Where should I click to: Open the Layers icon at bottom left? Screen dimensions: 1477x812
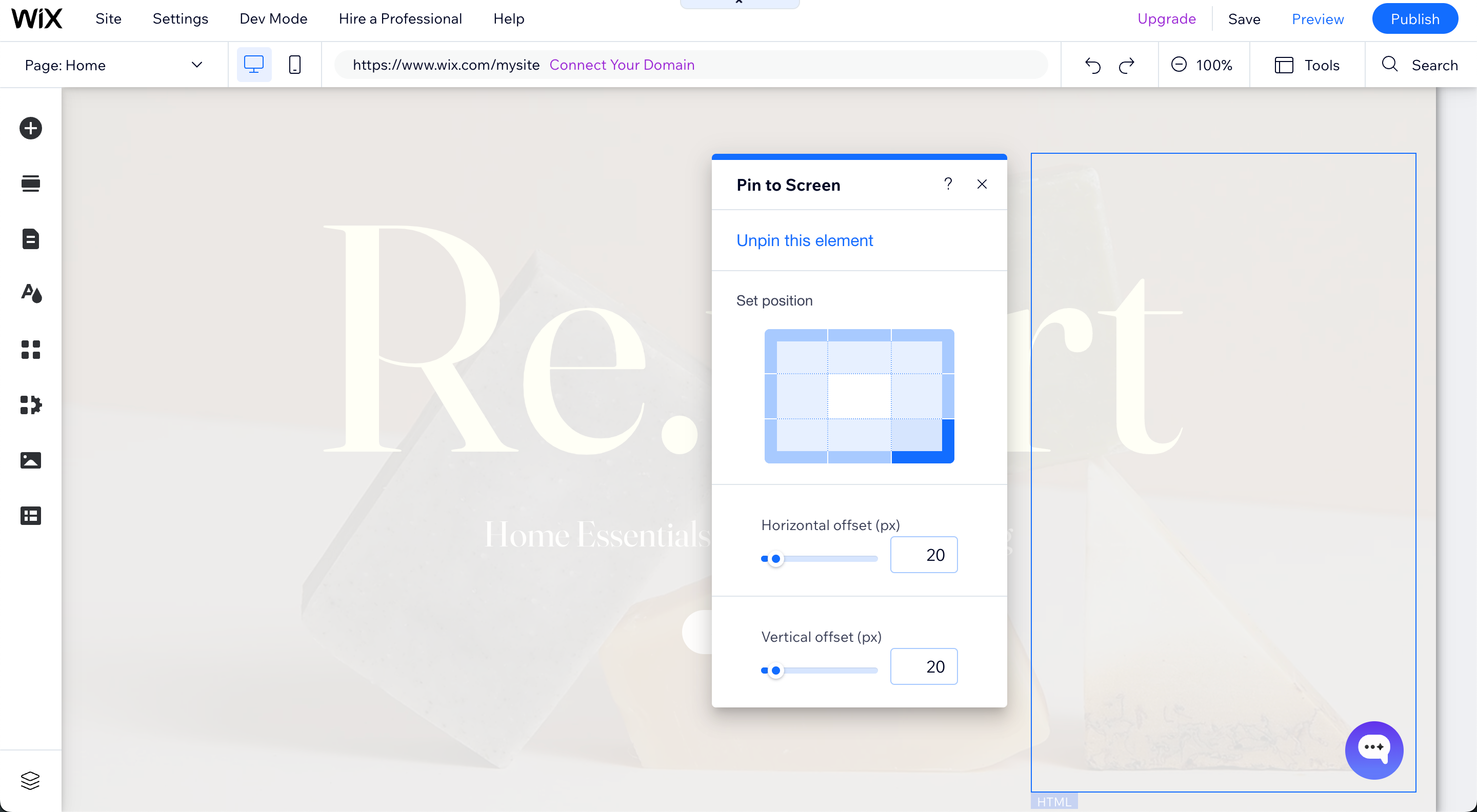pyautogui.click(x=30, y=781)
